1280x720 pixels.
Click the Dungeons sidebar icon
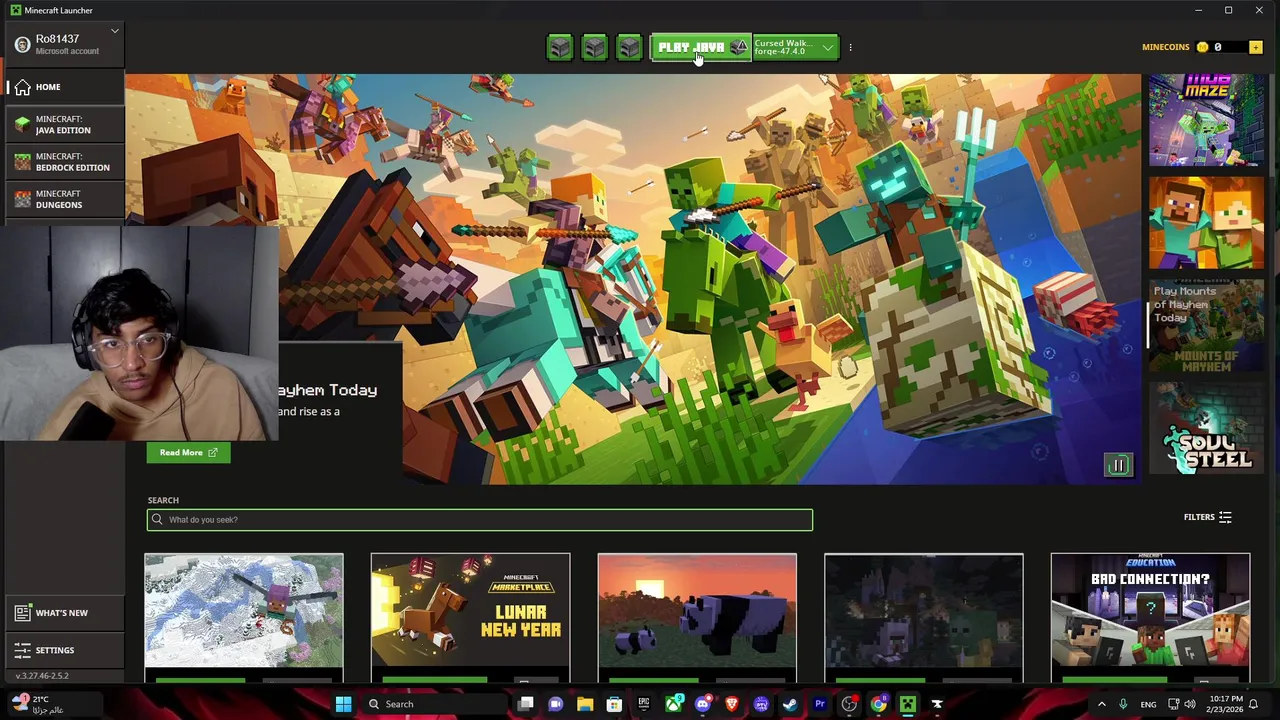22,199
